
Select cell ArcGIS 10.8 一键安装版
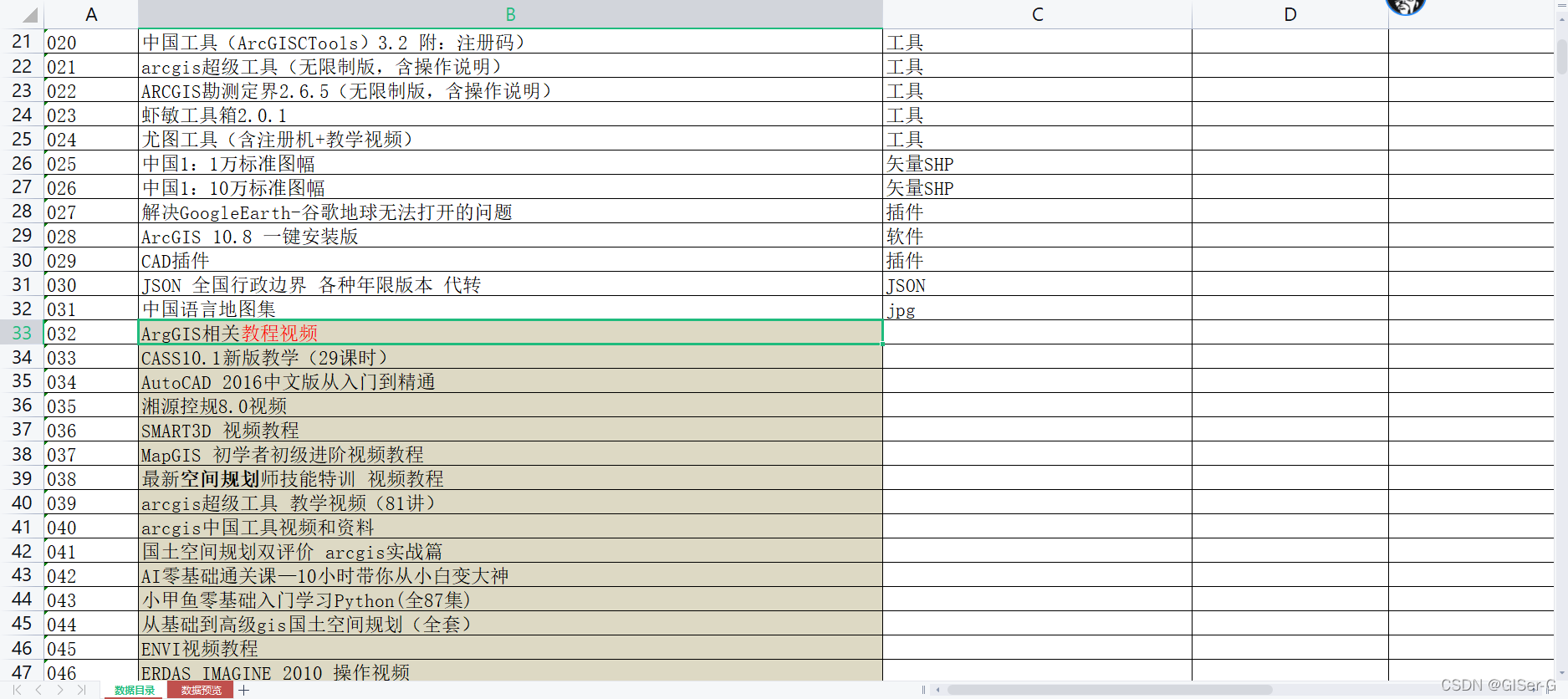(x=510, y=236)
